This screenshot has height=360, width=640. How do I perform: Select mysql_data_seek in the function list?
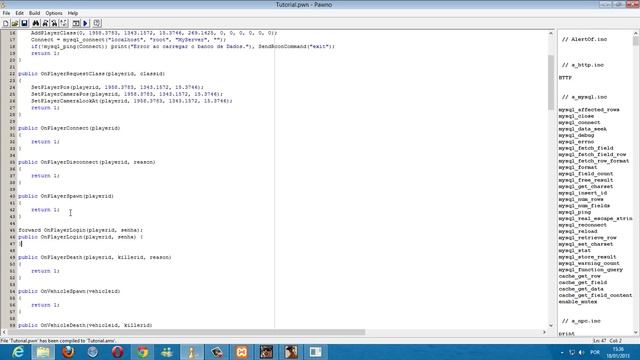point(582,129)
